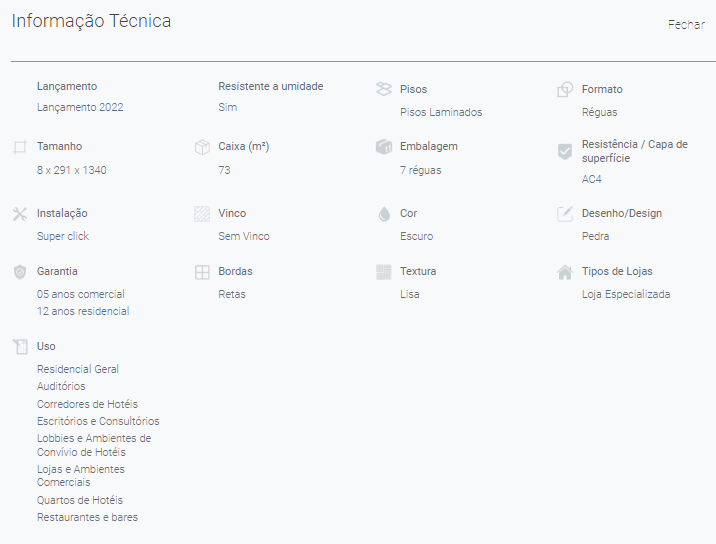Viewport: 716px width, 544px height.
Task: Click the Formato shapes icon
Action: coord(565,89)
